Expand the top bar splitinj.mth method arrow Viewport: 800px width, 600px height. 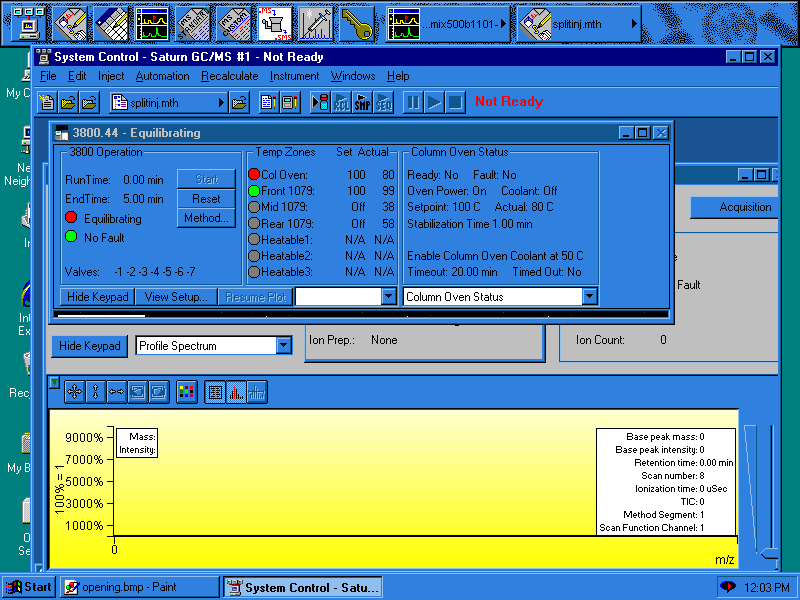[634, 24]
